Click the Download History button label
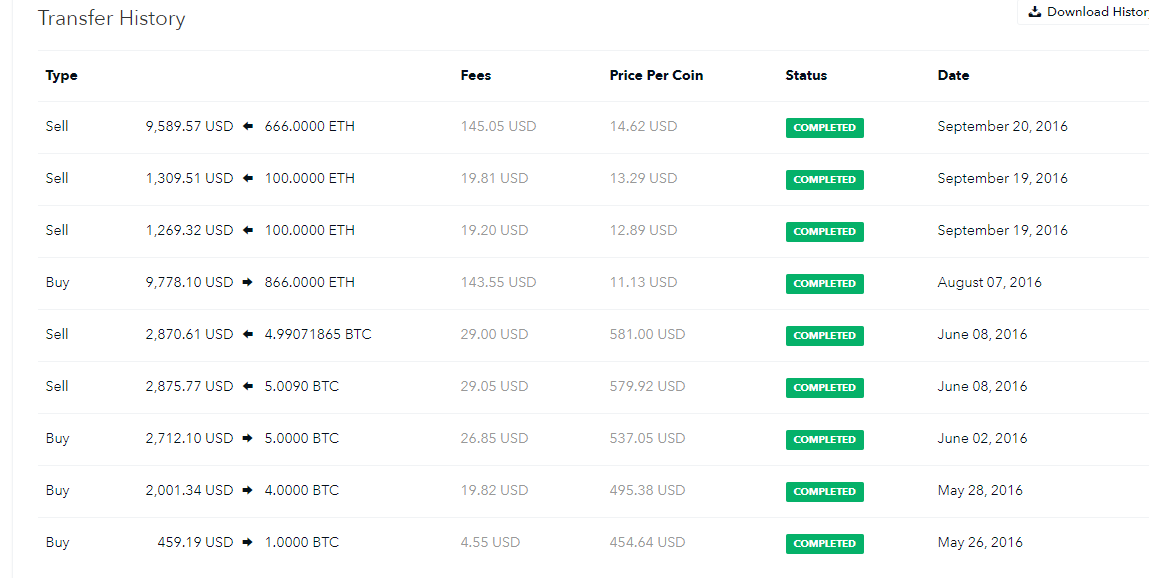Image resolution: width=1149 pixels, height=578 pixels. coord(1097,12)
